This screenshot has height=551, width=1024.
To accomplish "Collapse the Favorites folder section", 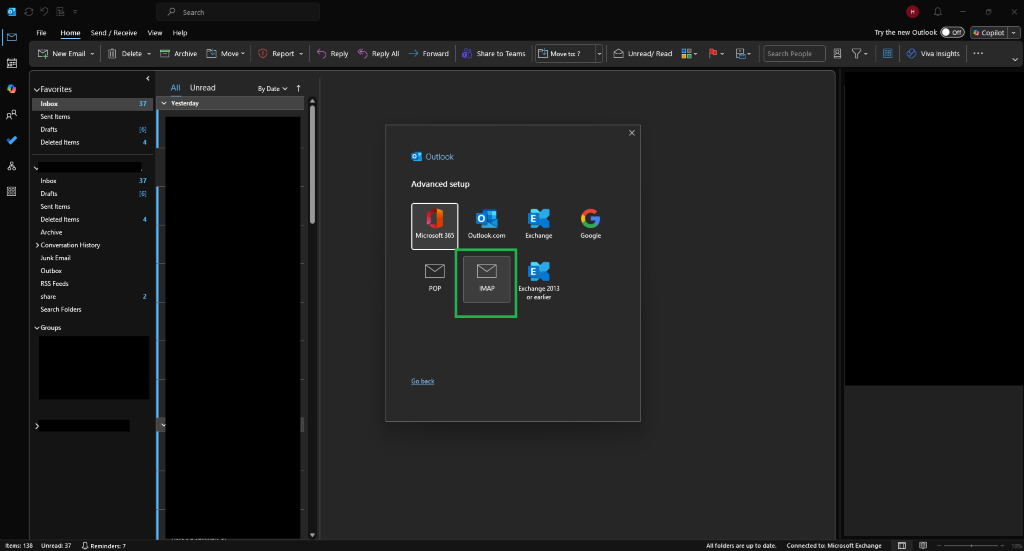I will [37, 89].
